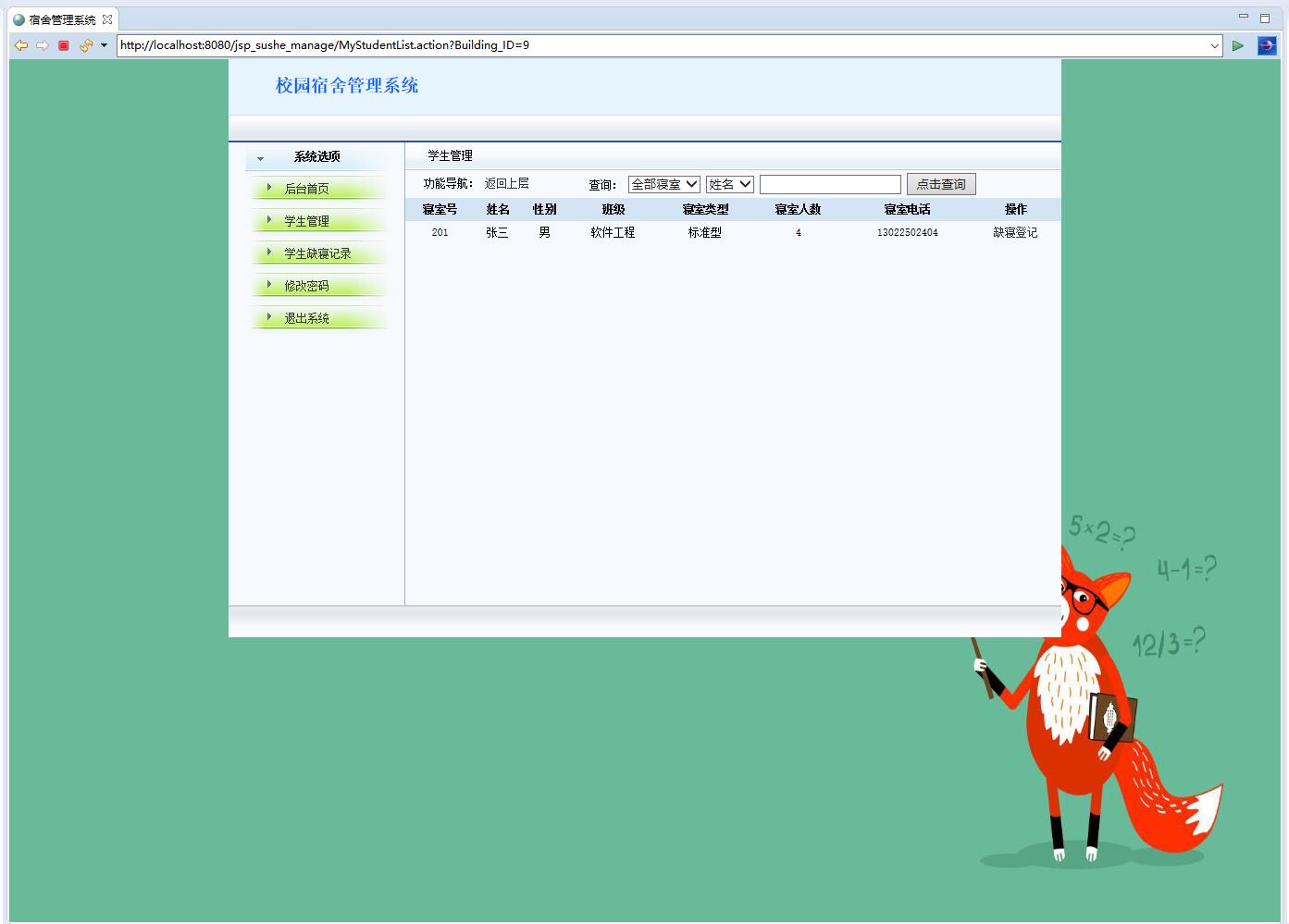Click the green Go arrow button
The image size is (1289, 924).
(x=1238, y=45)
